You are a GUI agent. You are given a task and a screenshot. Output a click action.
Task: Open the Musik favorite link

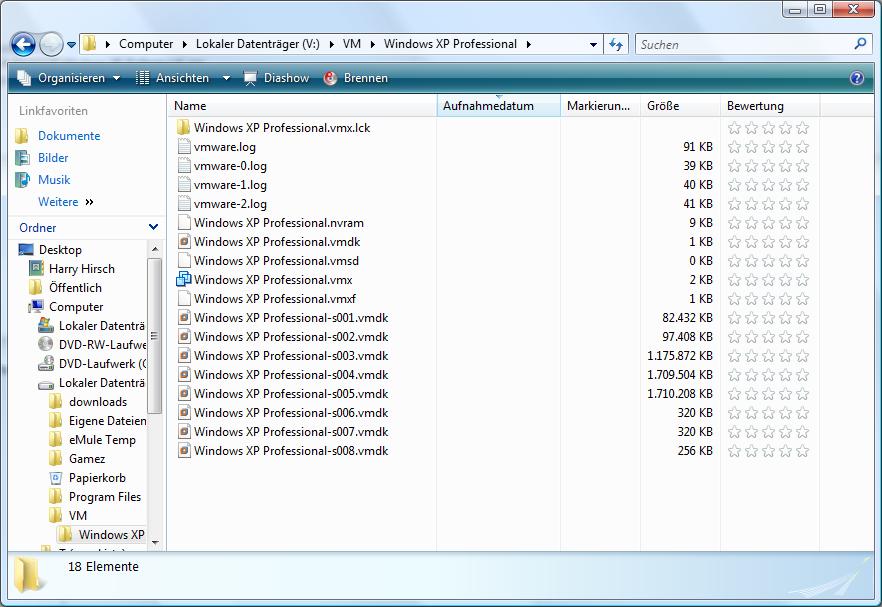54,179
